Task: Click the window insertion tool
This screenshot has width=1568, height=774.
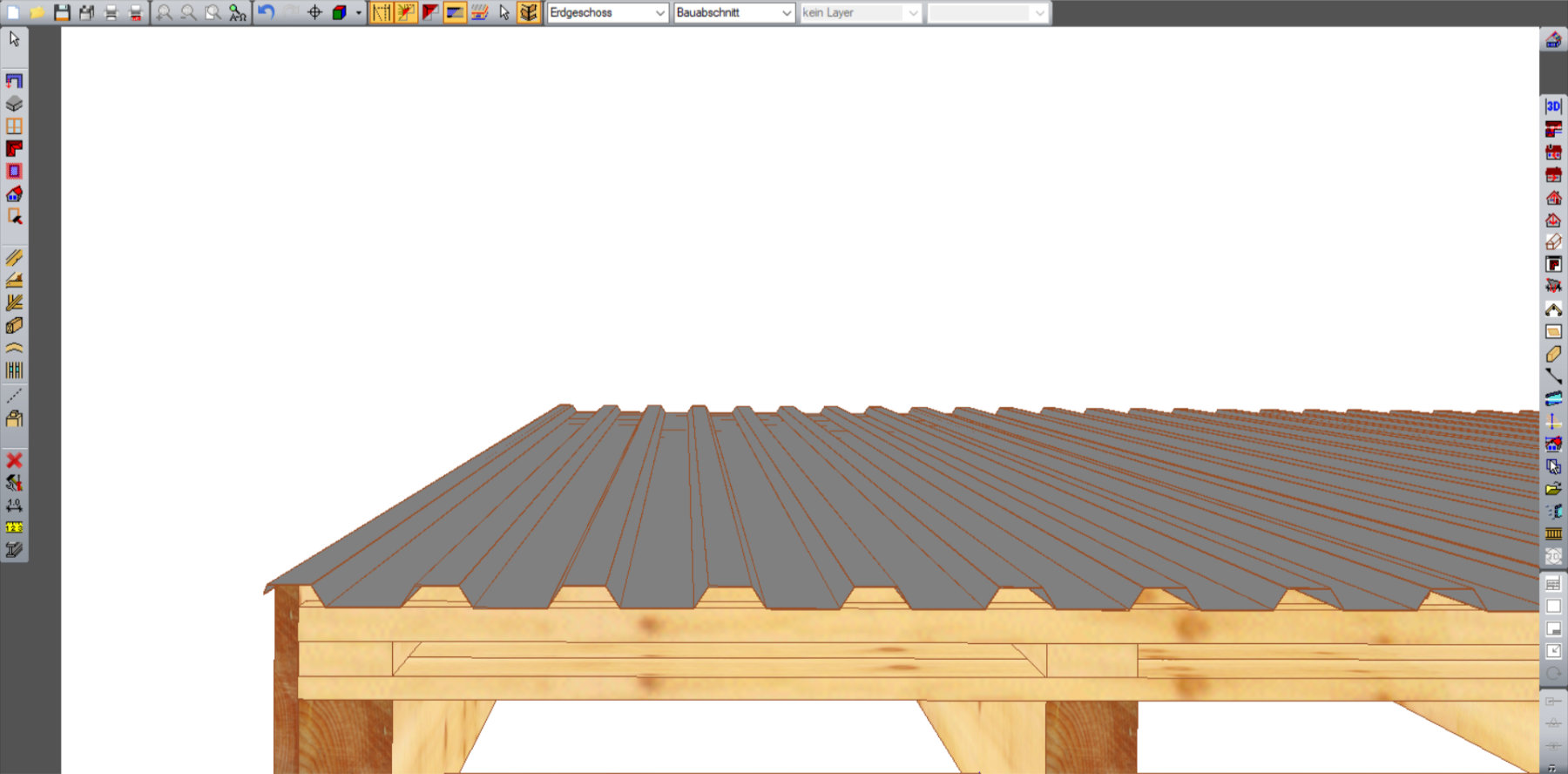Action: [x=14, y=126]
